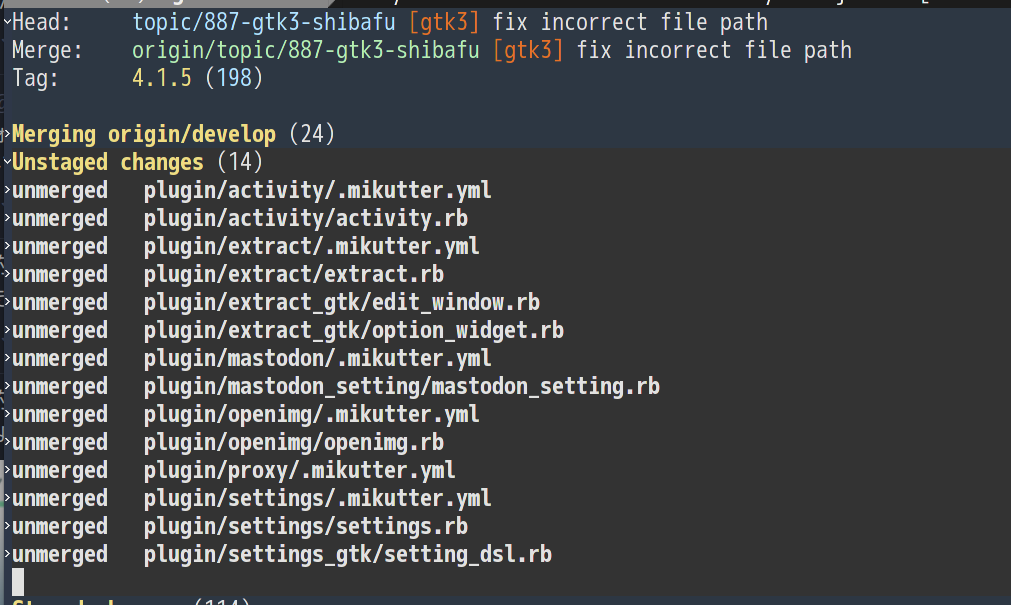Click plugin/settings/settings.rb in the list
Image resolution: width=1011 pixels, height=605 pixels.
coord(305,526)
